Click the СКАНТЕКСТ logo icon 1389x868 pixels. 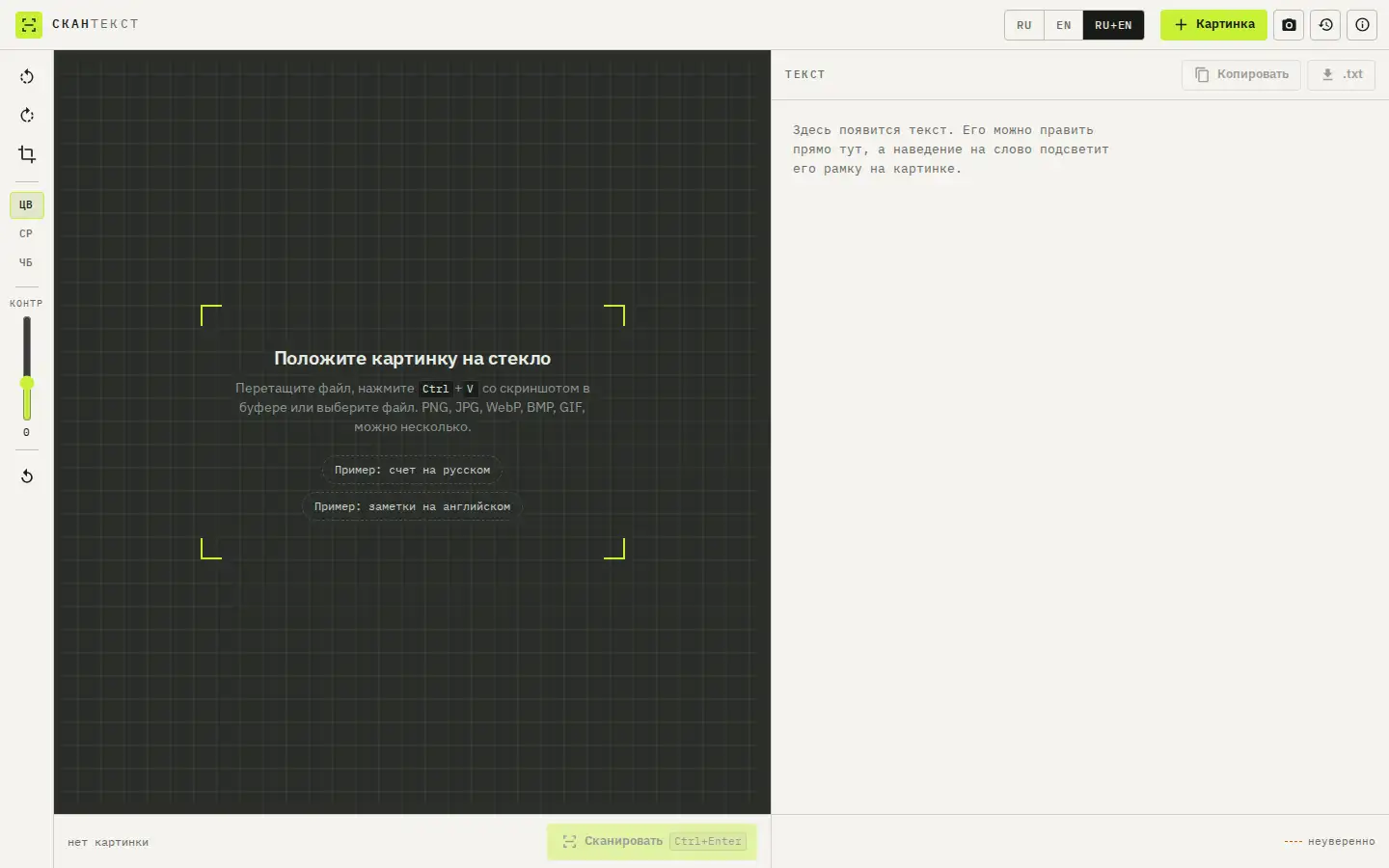(29, 25)
